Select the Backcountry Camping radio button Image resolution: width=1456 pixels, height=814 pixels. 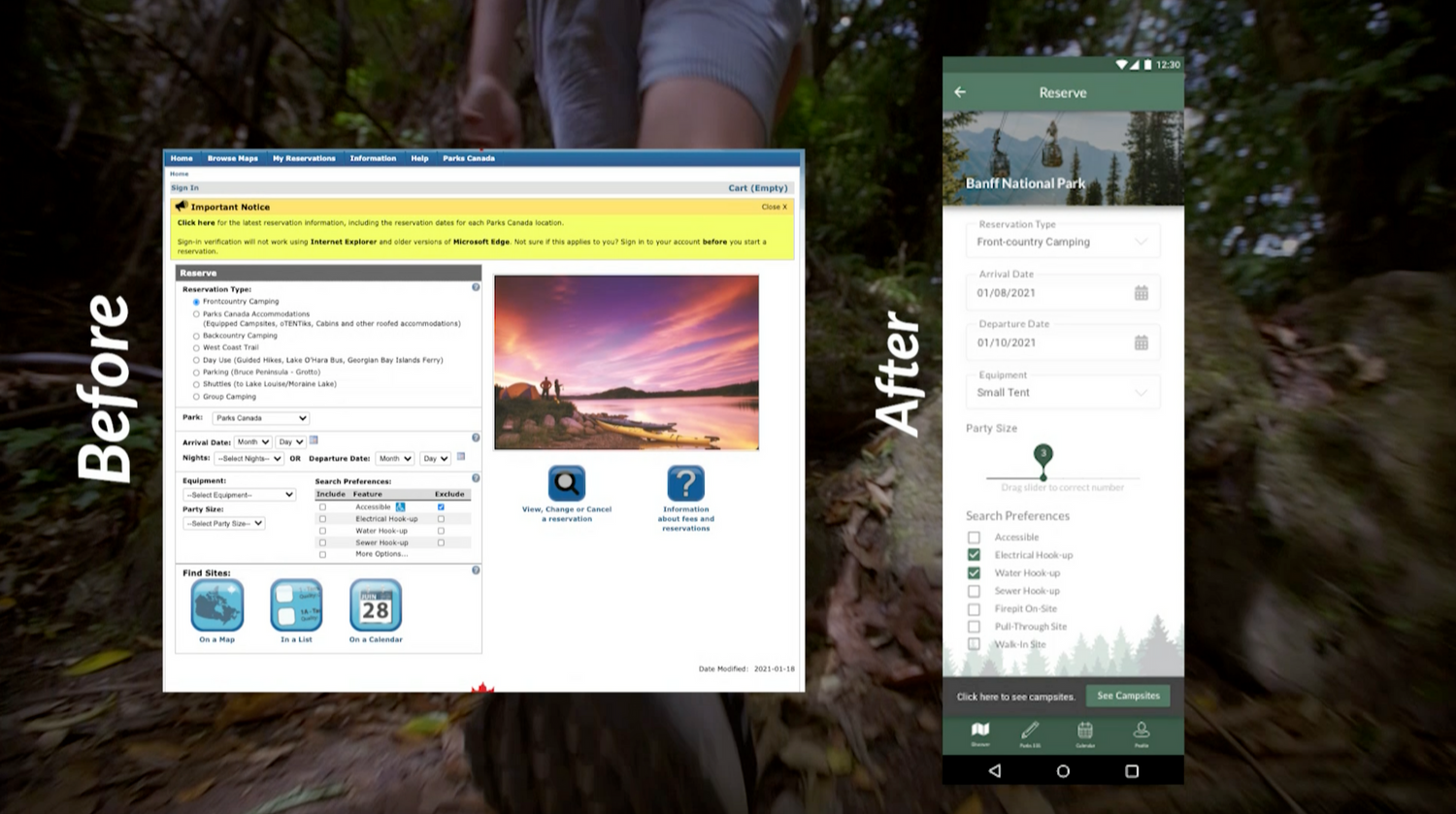[x=196, y=336]
